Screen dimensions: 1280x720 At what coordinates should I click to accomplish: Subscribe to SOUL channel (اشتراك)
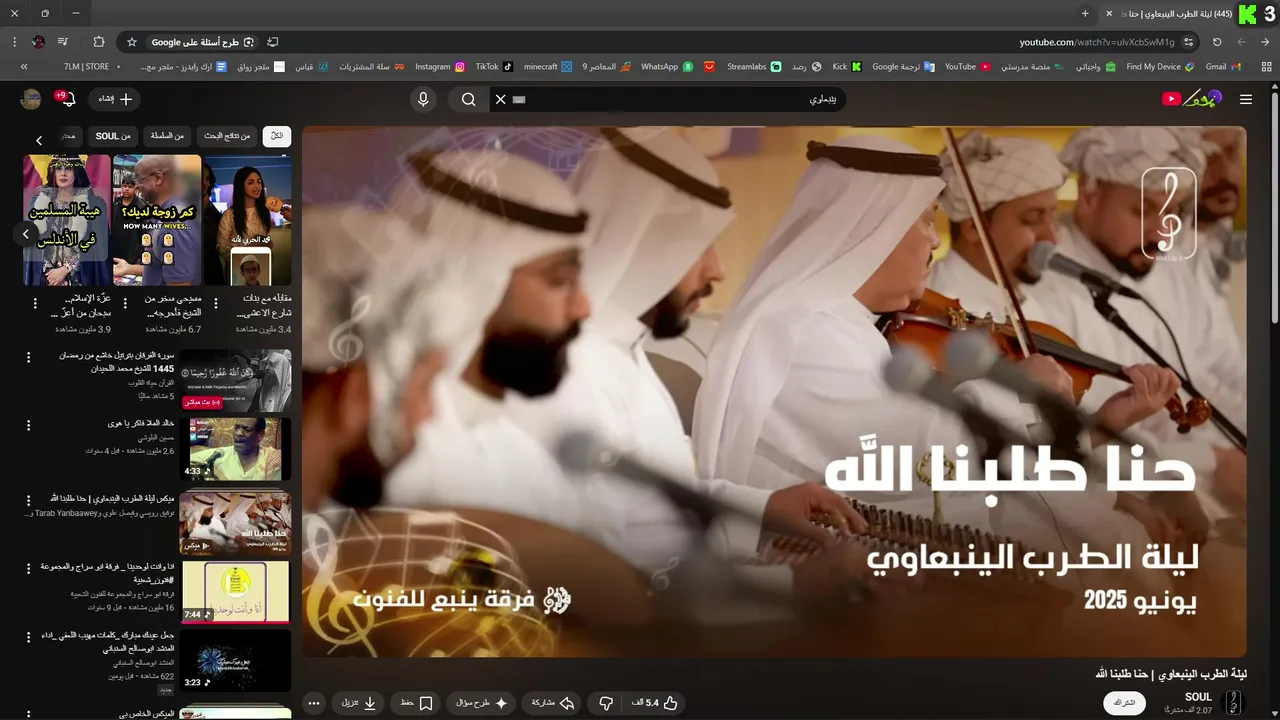pos(1125,703)
